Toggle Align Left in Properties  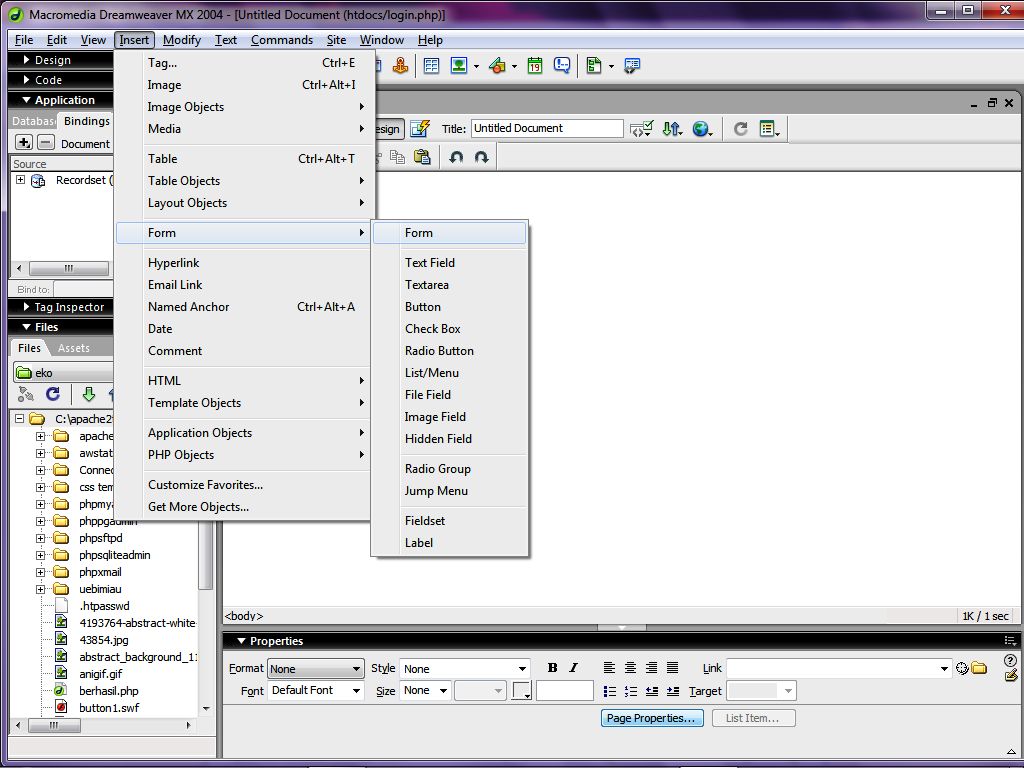609,667
